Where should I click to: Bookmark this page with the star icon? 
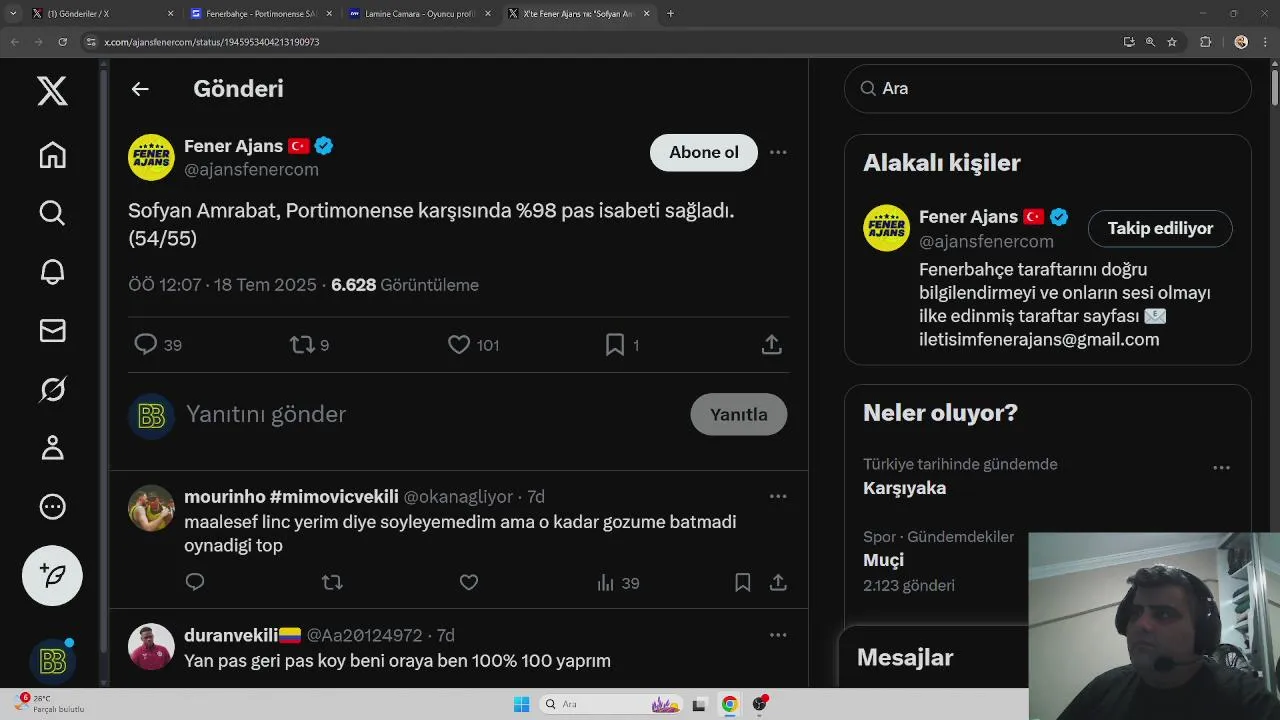(1171, 42)
